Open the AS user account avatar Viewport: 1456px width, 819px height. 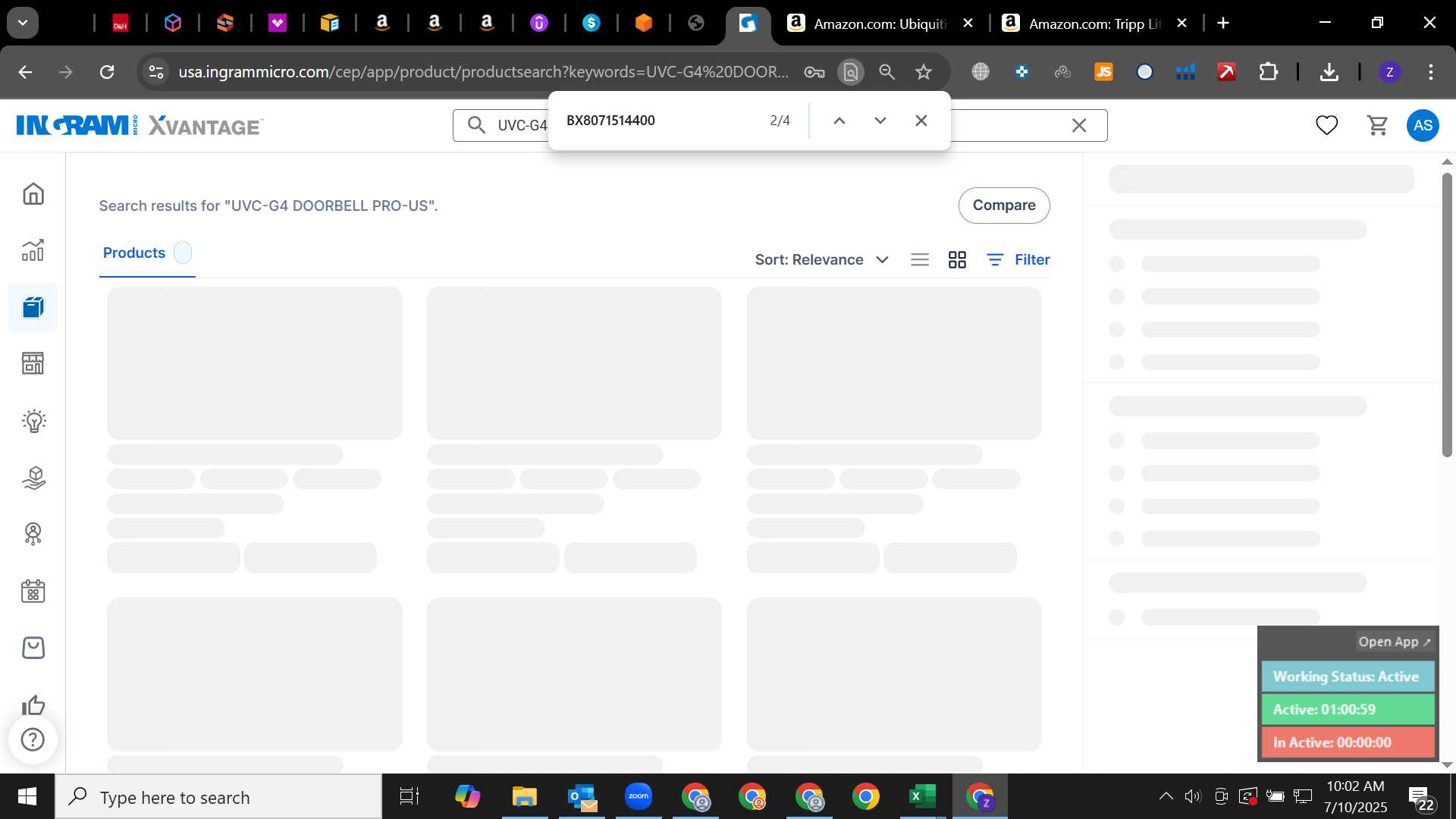coord(1423,125)
